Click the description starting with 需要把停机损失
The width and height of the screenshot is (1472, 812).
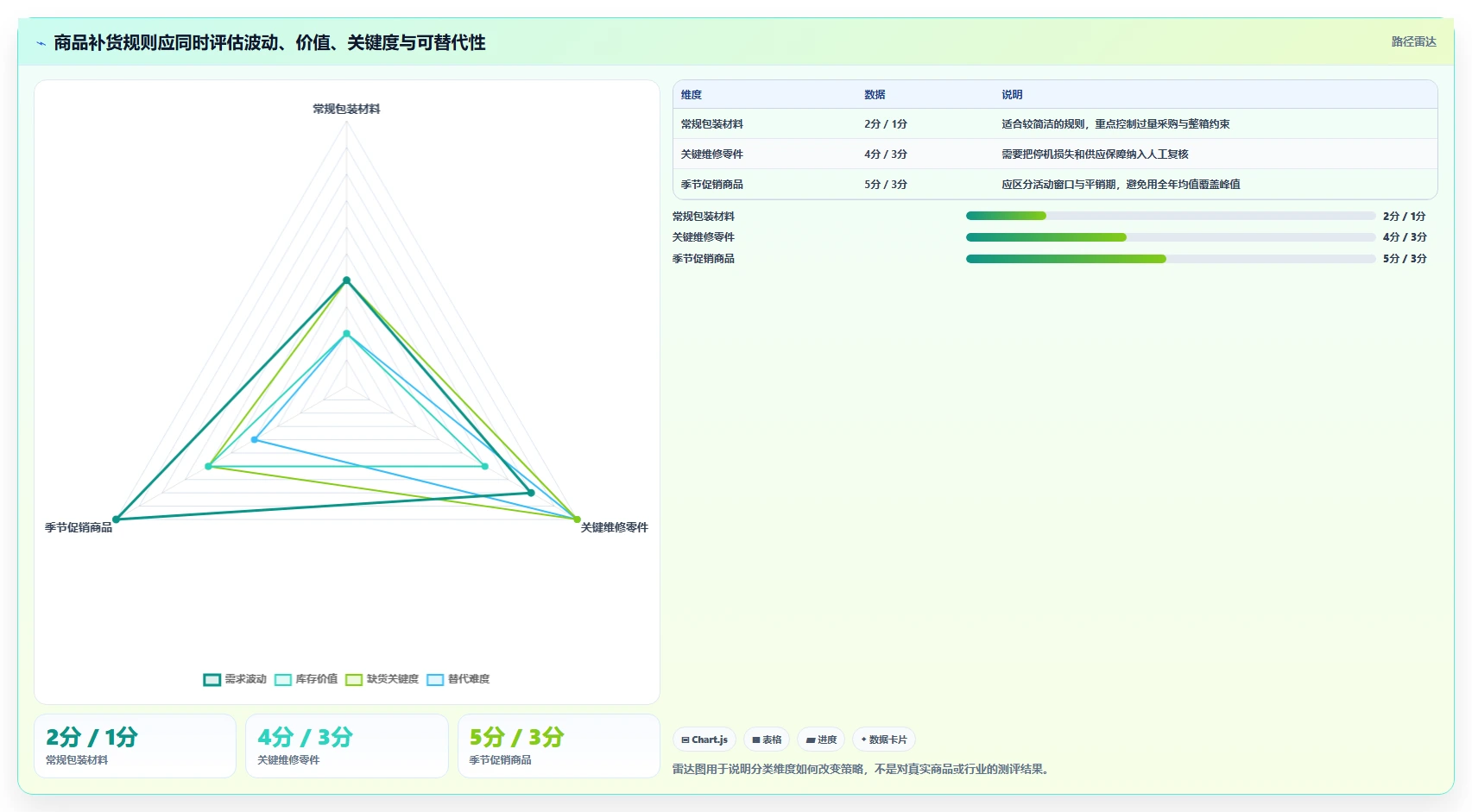tap(1095, 154)
